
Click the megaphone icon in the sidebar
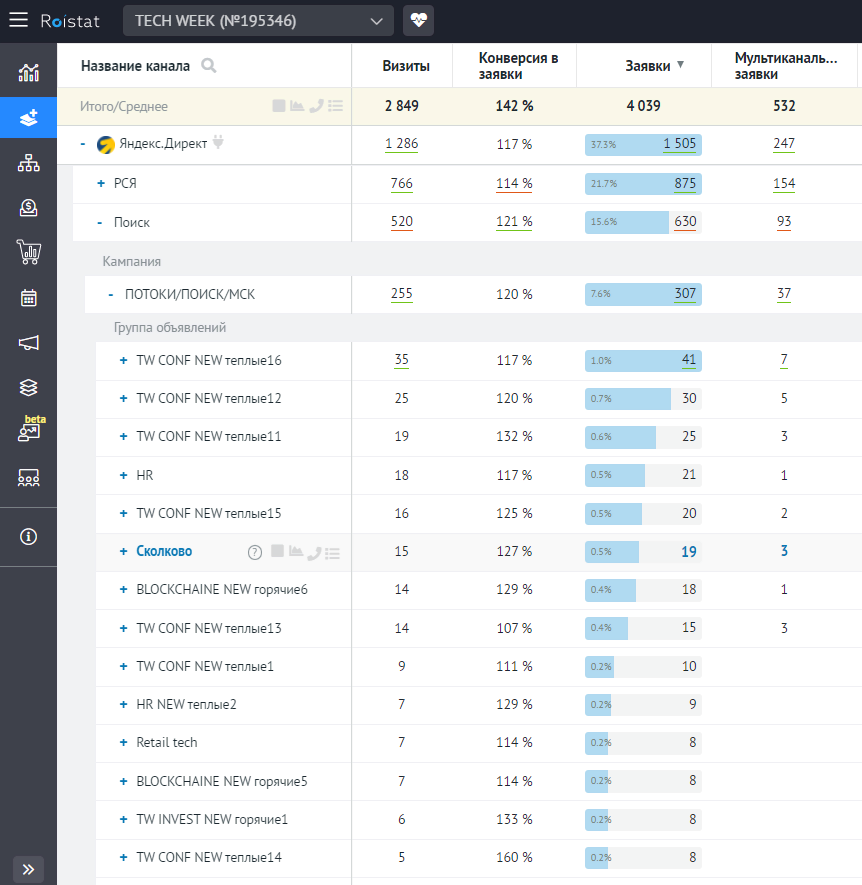point(29,343)
